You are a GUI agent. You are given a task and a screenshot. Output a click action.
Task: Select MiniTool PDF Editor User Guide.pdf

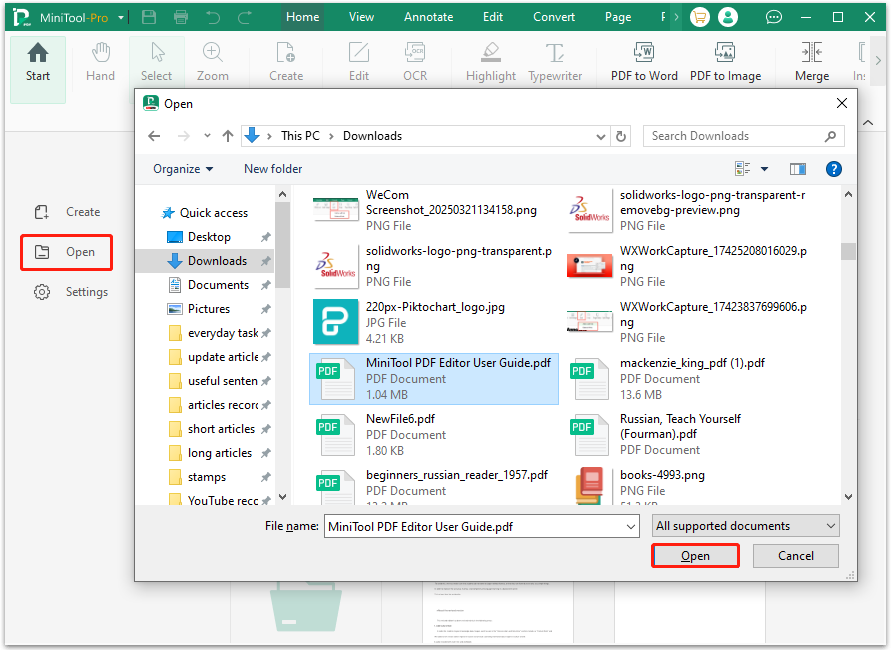point(434,378)
